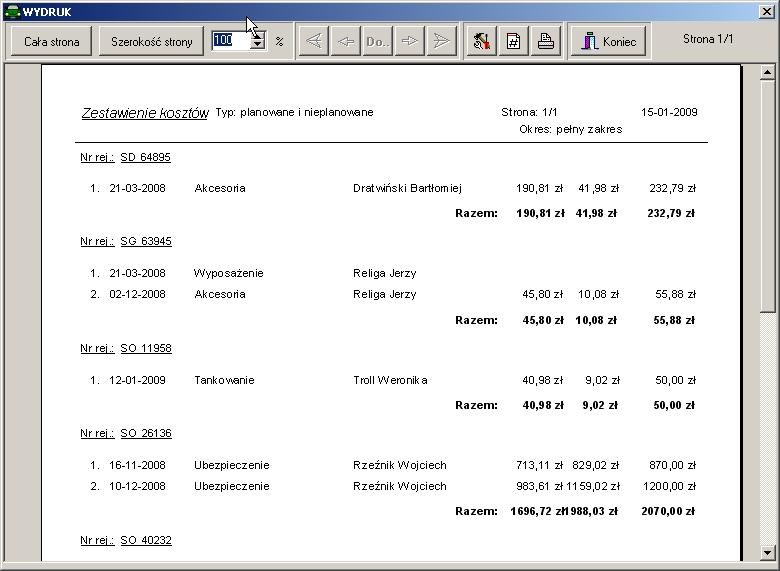
Task: Print the report with printer icon
Action: [x=546, y=41]
